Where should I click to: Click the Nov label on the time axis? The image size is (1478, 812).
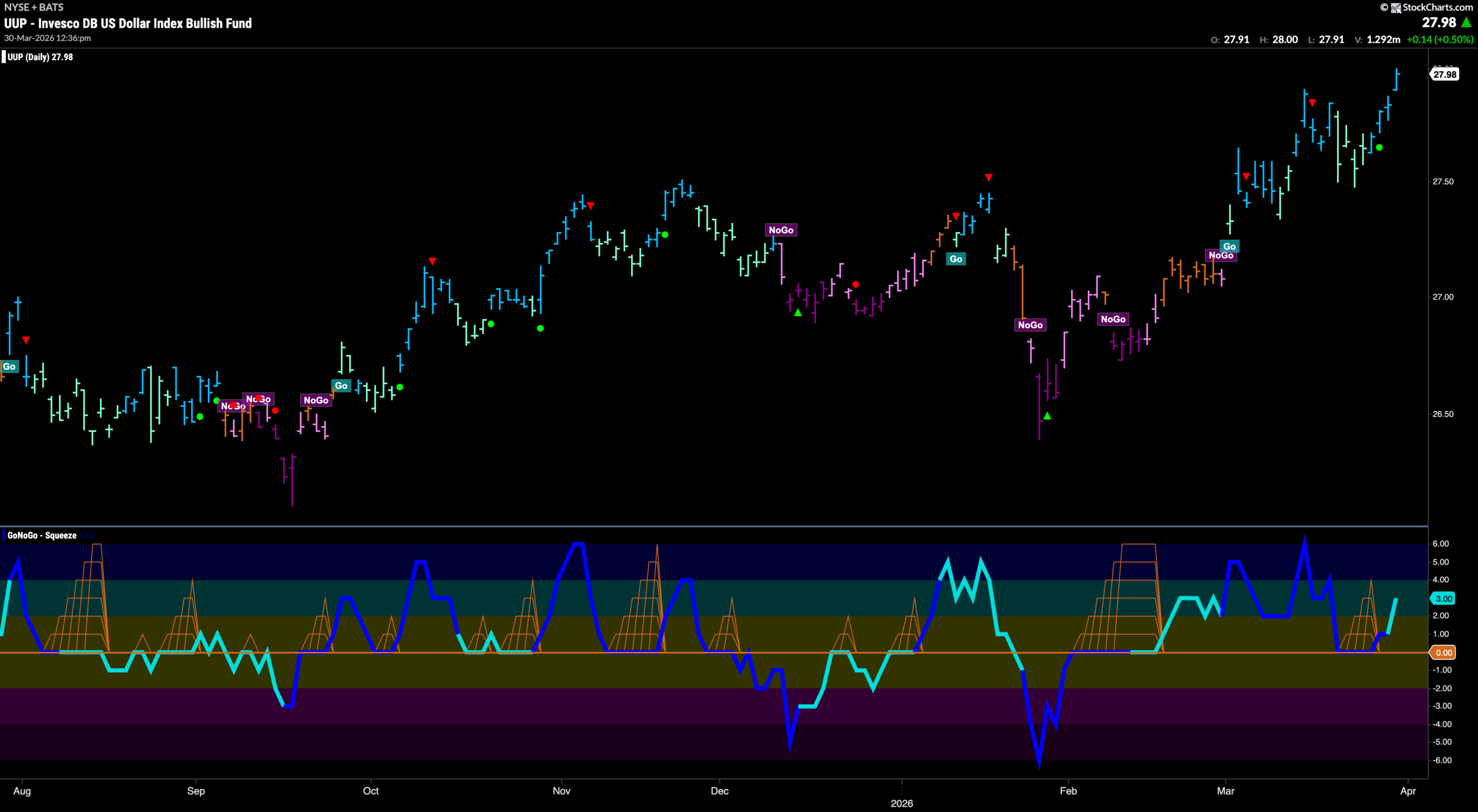(561, 791)
